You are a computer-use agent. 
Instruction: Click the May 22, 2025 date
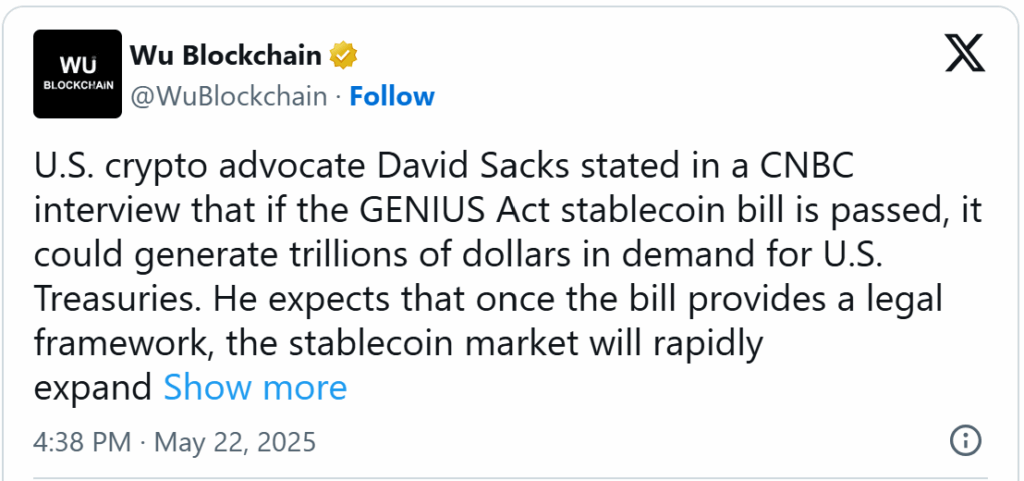[x=235, y=442]
